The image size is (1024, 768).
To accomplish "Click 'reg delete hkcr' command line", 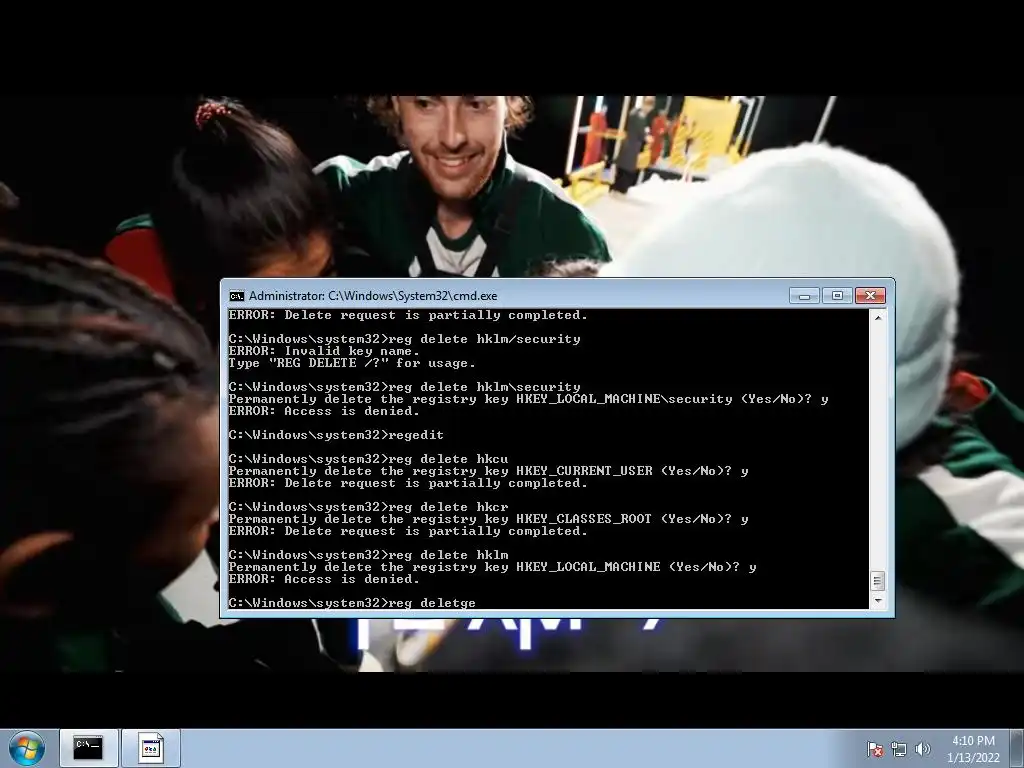I will coord(368,507).
